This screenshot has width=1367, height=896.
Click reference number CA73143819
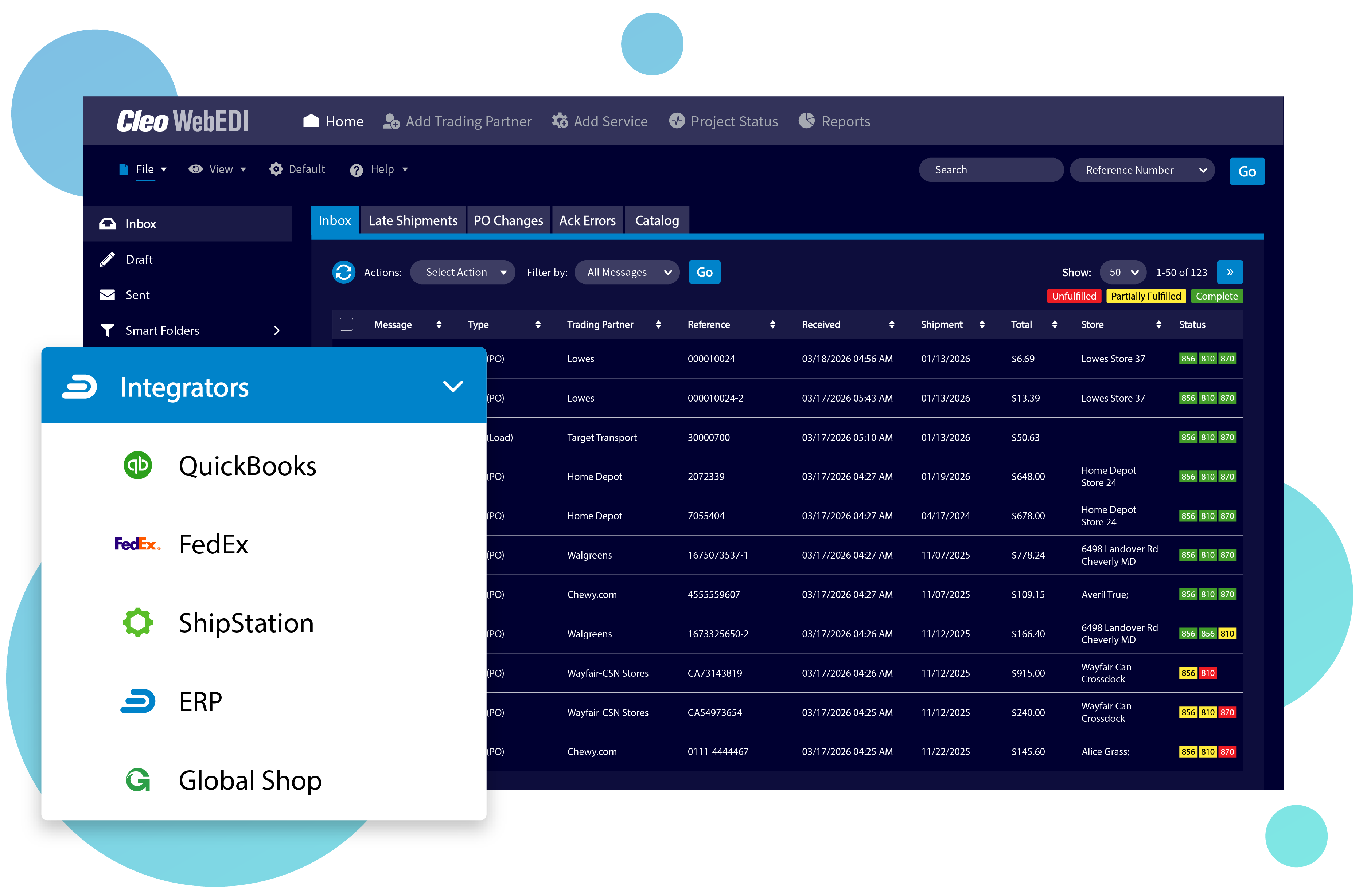click(x=714, y=673)
